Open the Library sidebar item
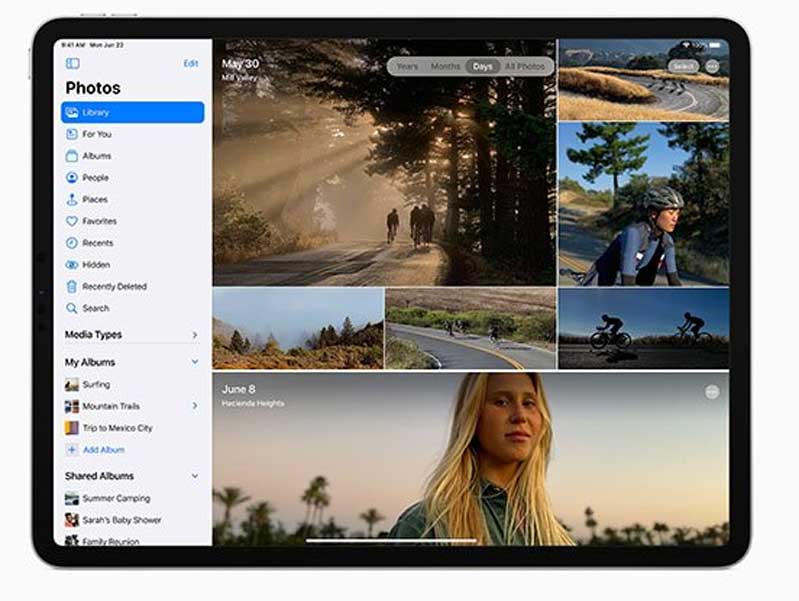The image size is (799, 601). click(132, 112)
